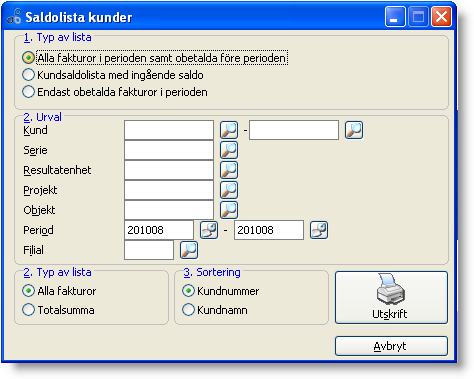Click the Resultatenhet label
This screenshot has width=474, height=379.
coord(57,170)
